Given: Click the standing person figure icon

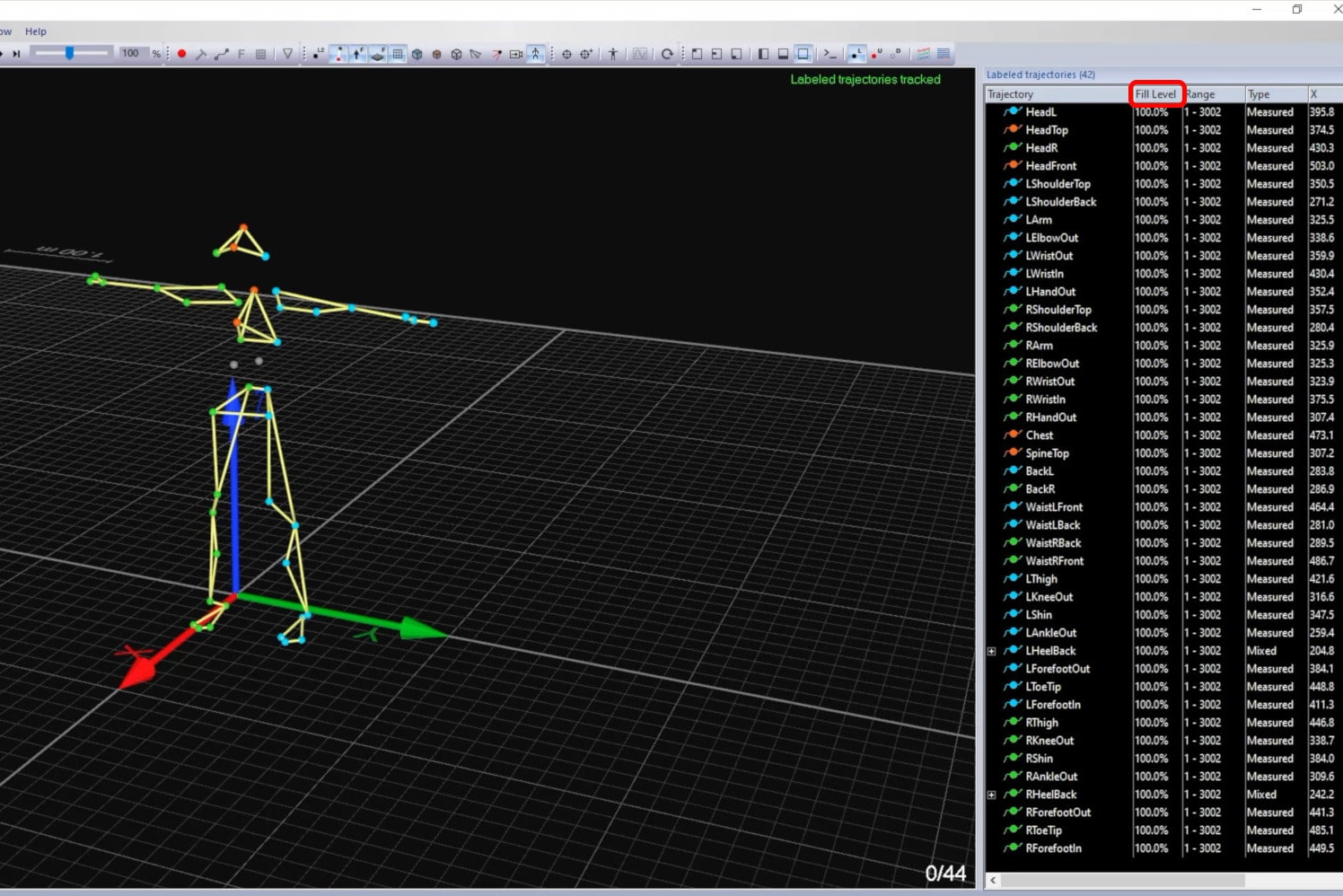Looking at the screenshot, I should pyautogui.click(x=613, y=54).
